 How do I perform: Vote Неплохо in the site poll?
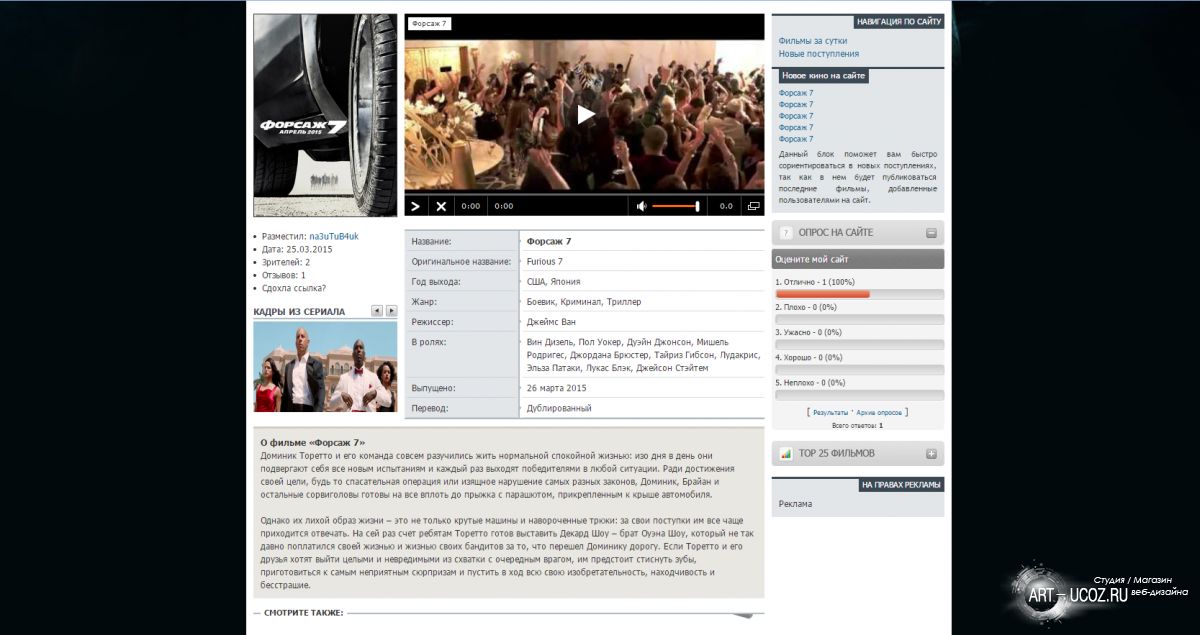[x=811, y=383]
